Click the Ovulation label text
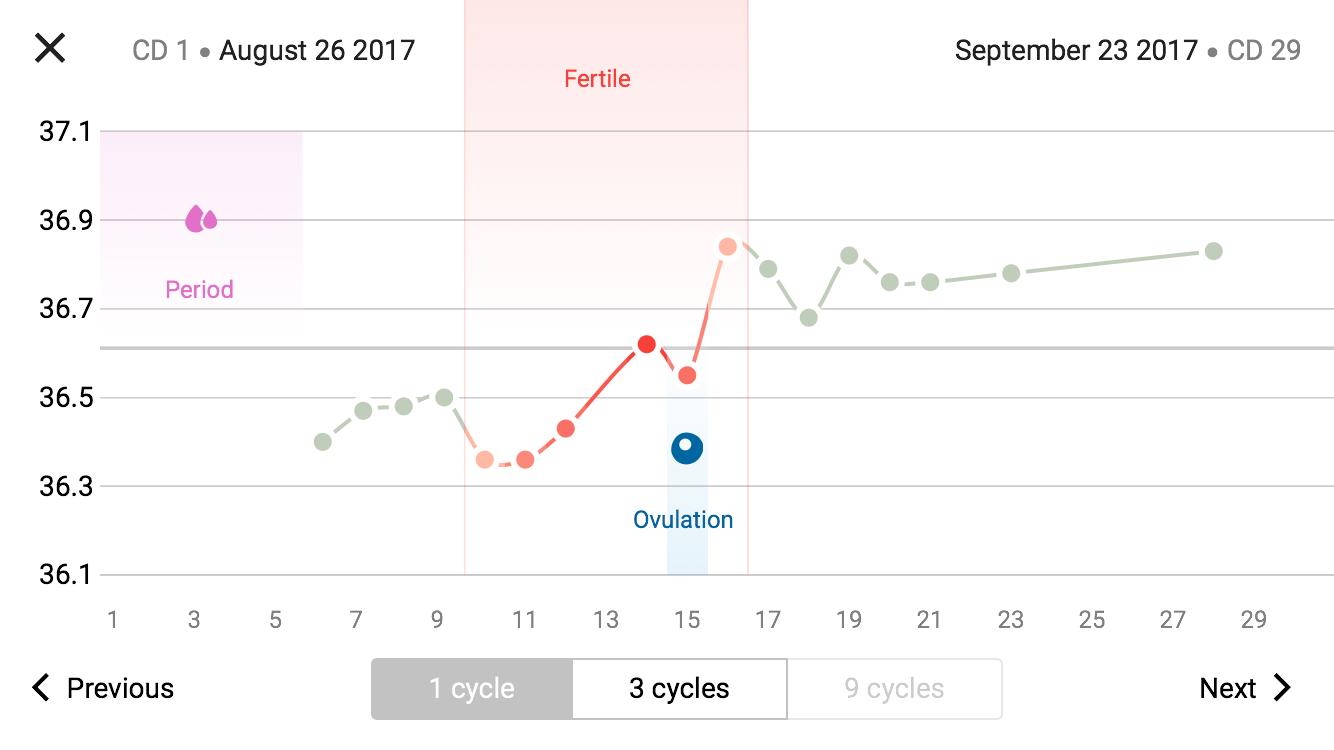Screen dimensions: 1334x750 683,520
